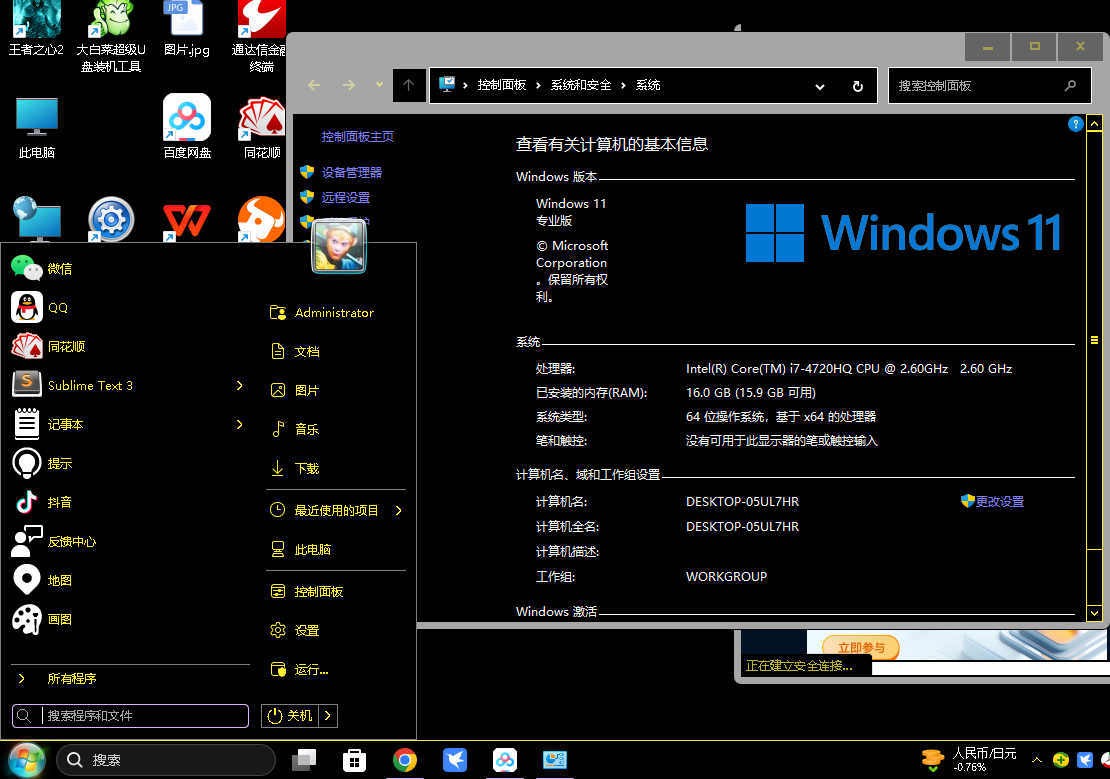The height and width of the screenshot is (779, 1110).
Task: Go forward in Control Panel window
Action: point(349,85)
